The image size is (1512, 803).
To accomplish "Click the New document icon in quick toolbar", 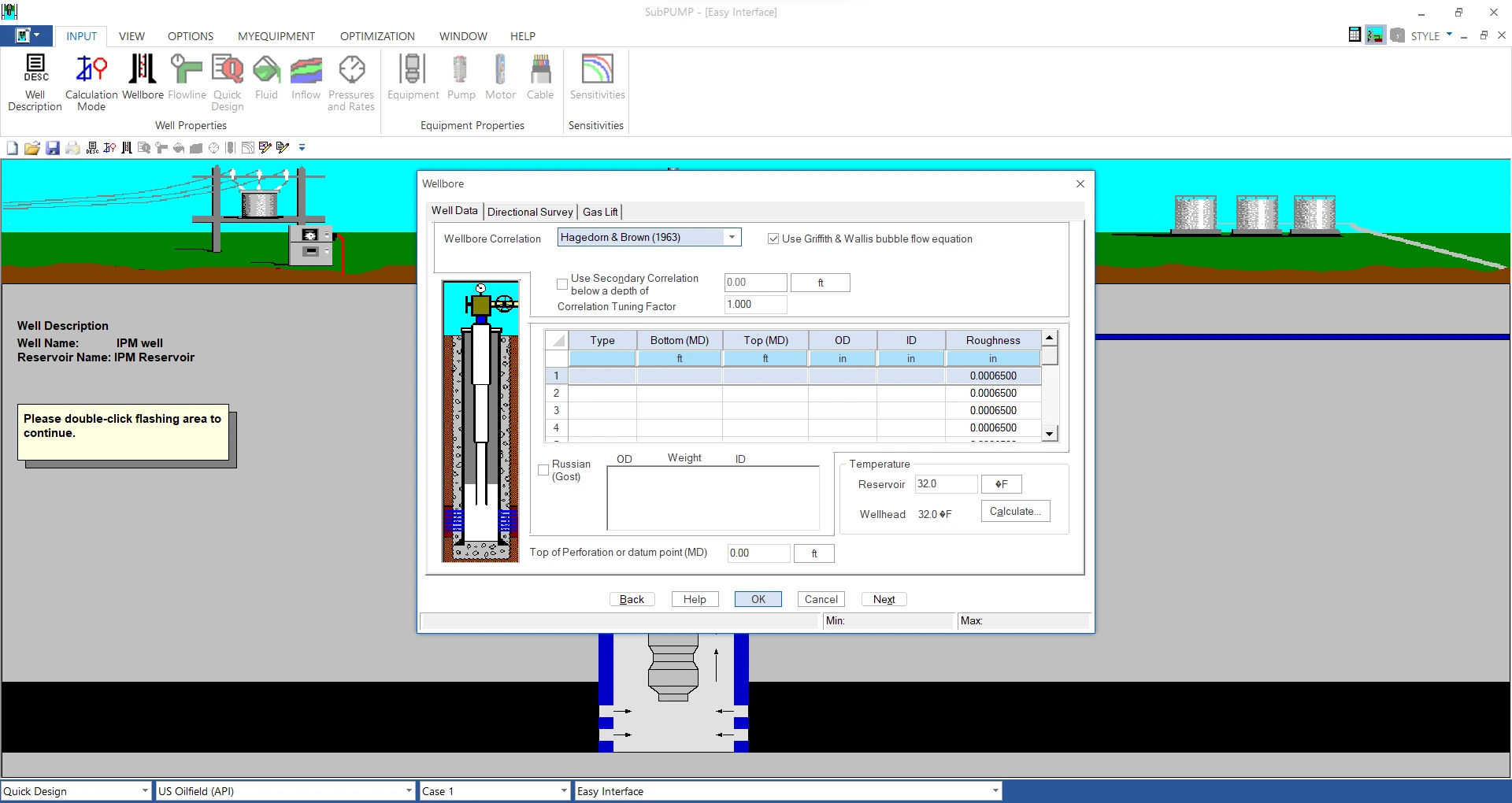I will tap(13, 148).
